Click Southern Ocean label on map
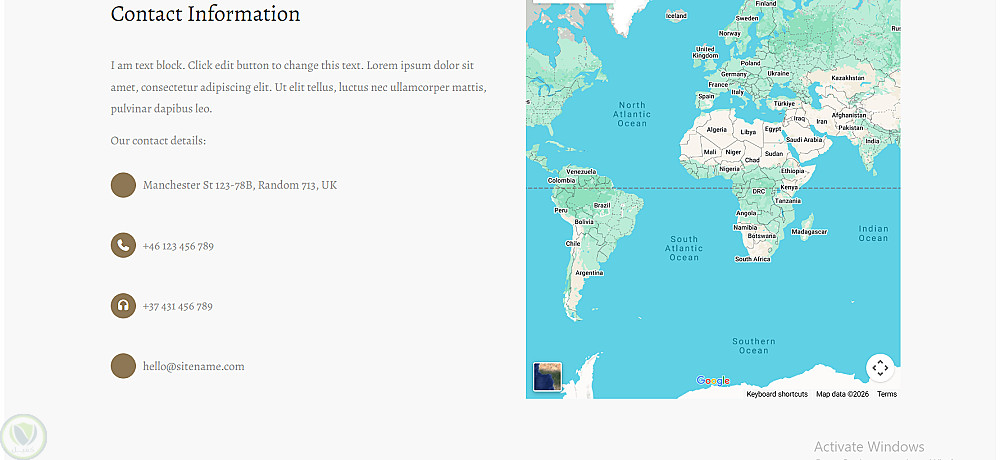1000x460 pixels. click(x=753, y=346)
